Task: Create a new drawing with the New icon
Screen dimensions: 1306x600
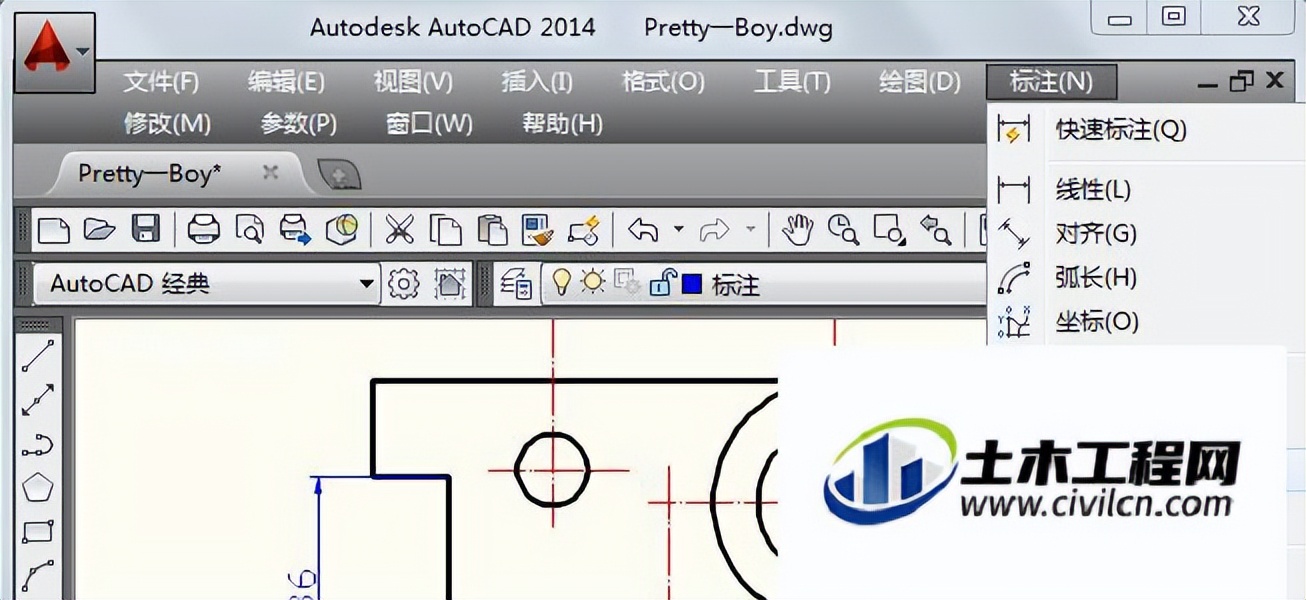Action: click(x=54, y=229)
